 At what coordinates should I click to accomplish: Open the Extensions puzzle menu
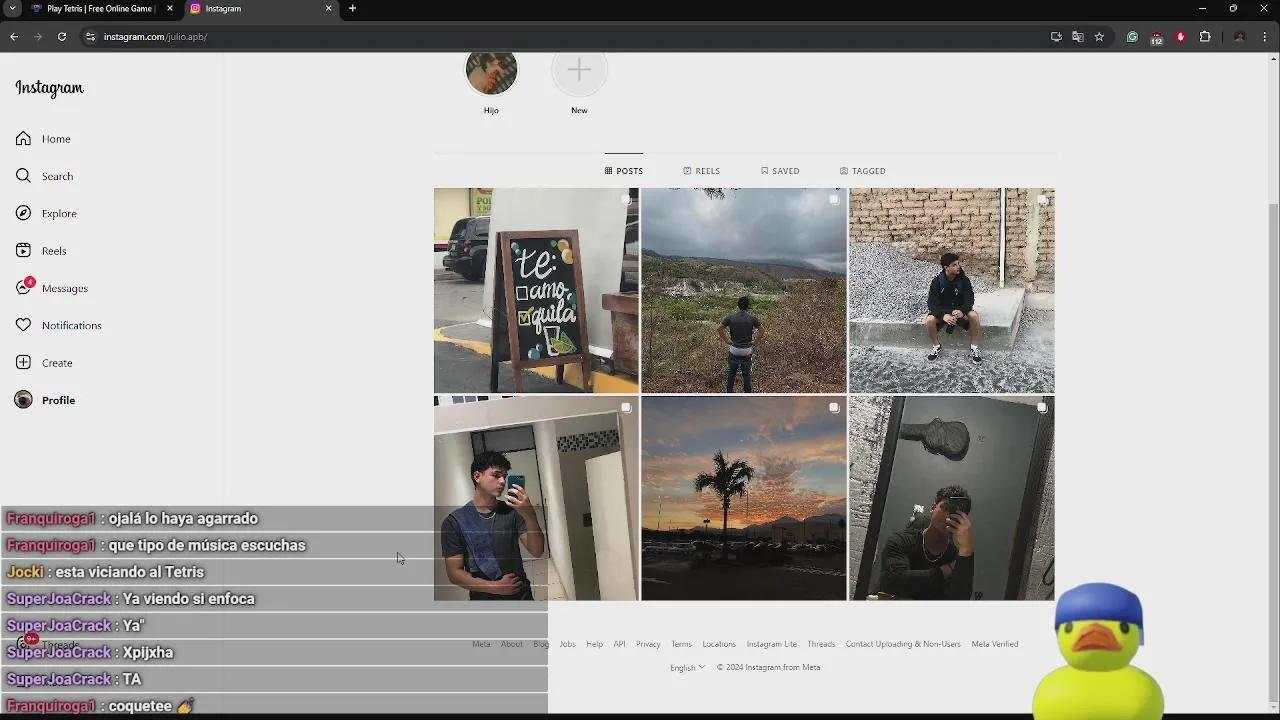1205,37
